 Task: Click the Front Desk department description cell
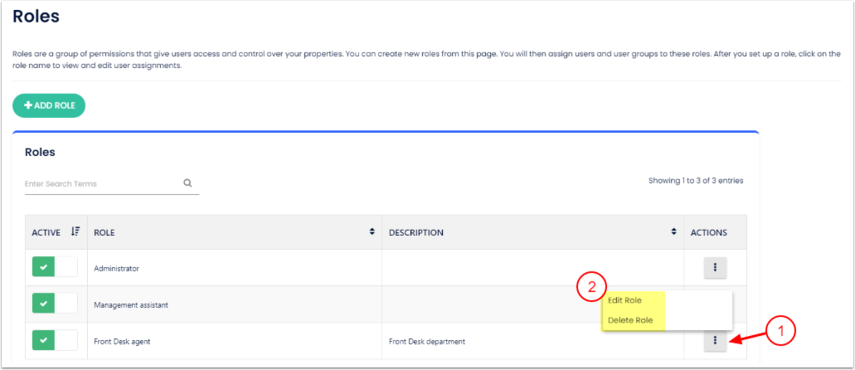[427, 342]
